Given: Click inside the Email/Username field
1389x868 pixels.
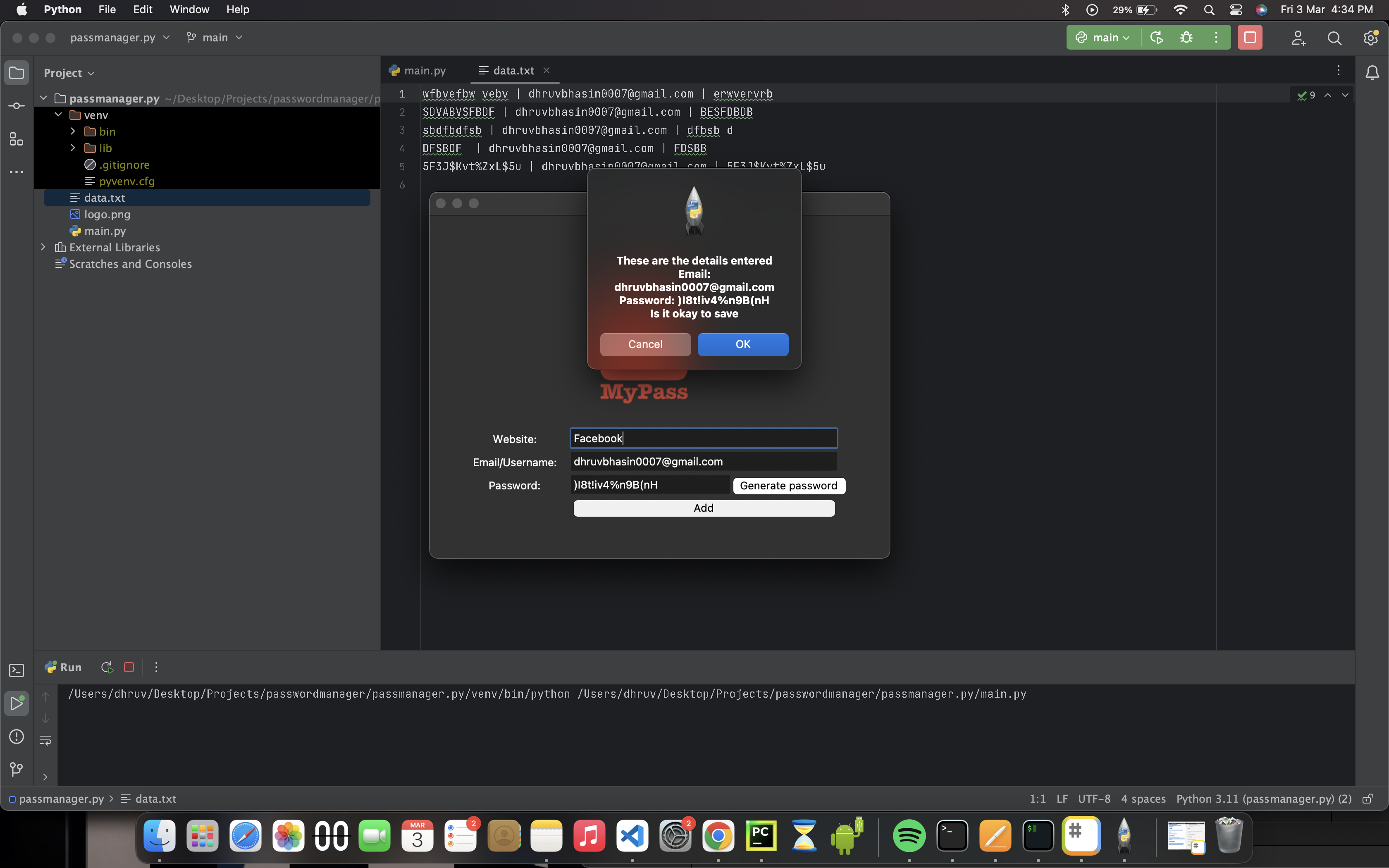Looking at the screenshot, I should (703, 462).
